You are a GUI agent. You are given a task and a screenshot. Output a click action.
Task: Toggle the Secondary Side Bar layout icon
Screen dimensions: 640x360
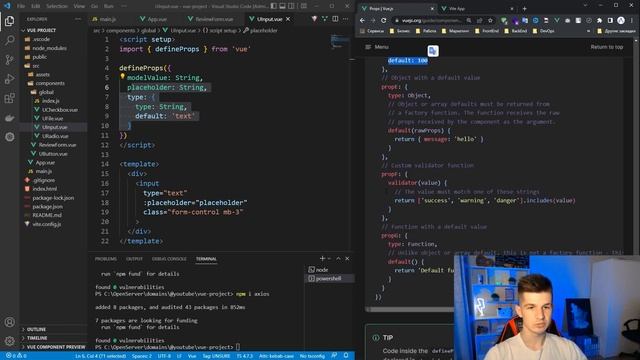point(291,6)
